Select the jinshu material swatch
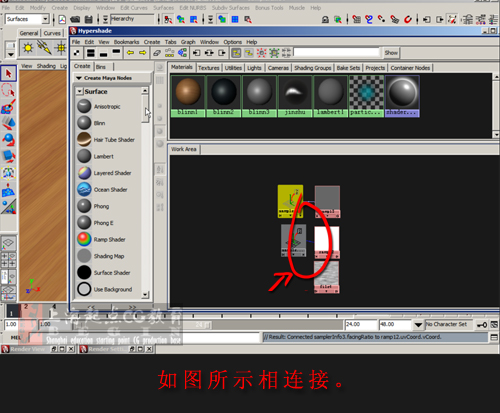The height and width of the screenshot is (413, 500). click(x=295, y=96)
